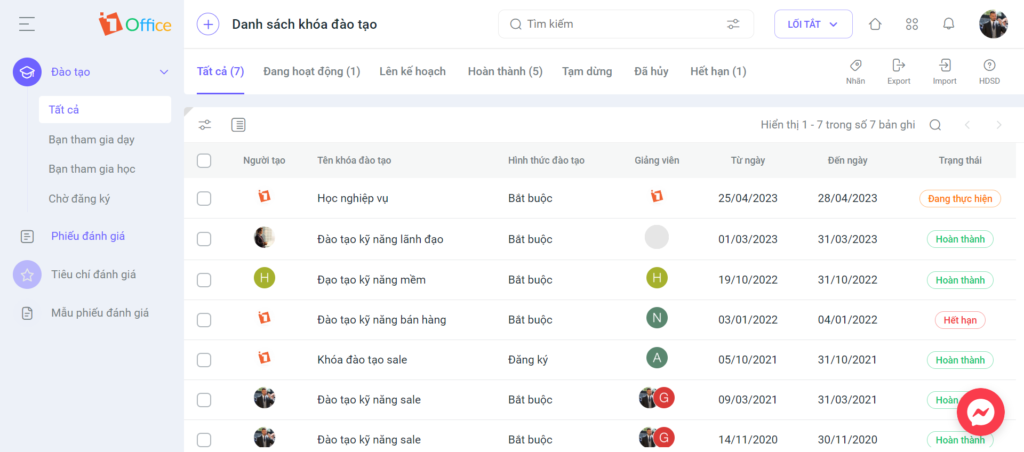Open Messenger chat bubble
1024x452 pixels.
(980, 412)
